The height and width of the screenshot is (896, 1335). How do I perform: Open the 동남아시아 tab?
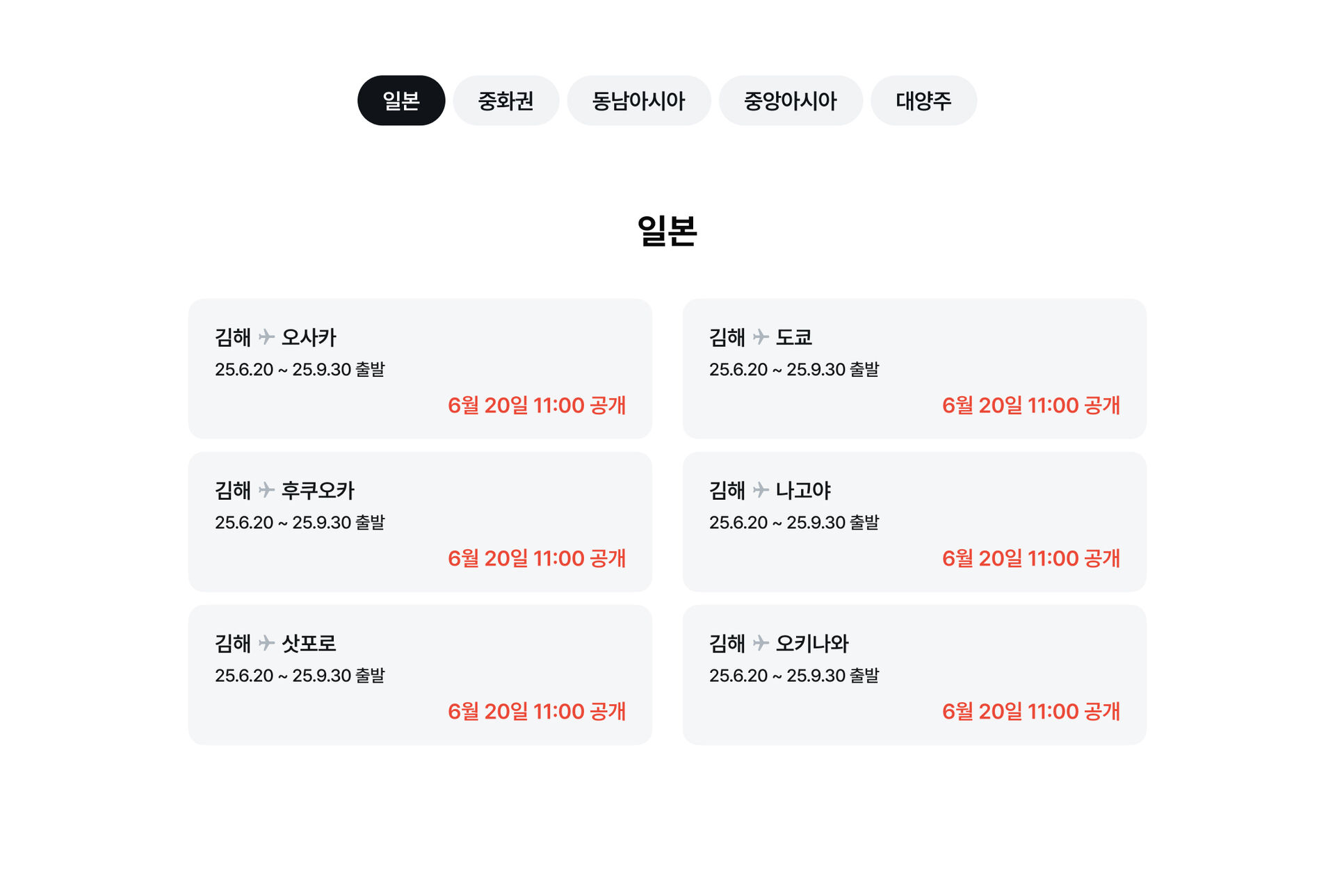pyautogui.click(x=638, y=101)
